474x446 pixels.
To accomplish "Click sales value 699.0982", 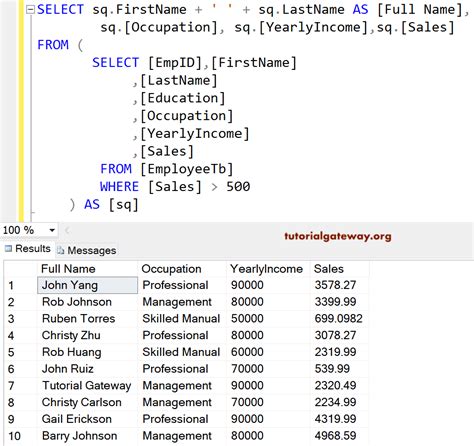I will 339,319.
